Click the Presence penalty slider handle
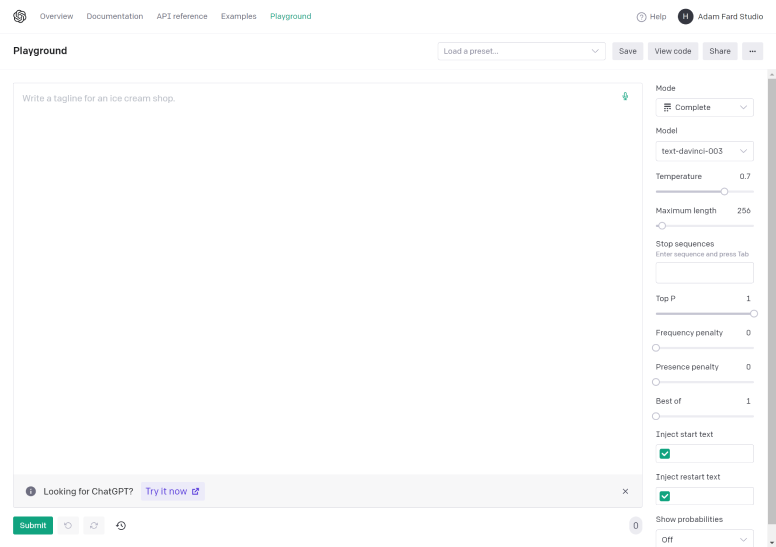Screen dimensions: 776x547 coord(656,382)
